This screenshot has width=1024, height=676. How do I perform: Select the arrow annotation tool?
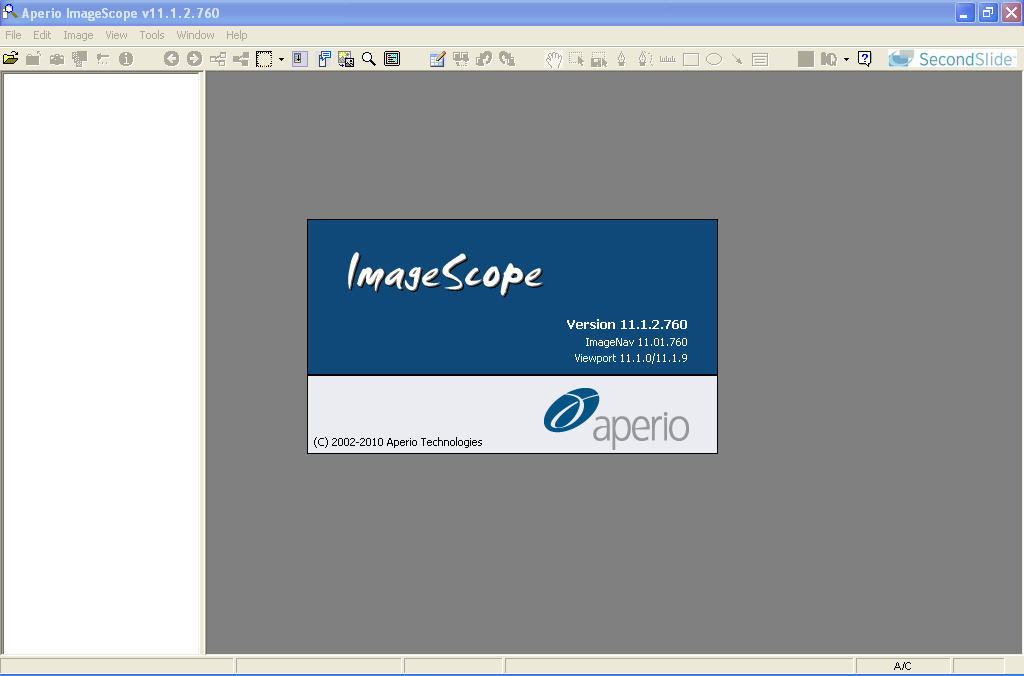(x=737, y=59)
